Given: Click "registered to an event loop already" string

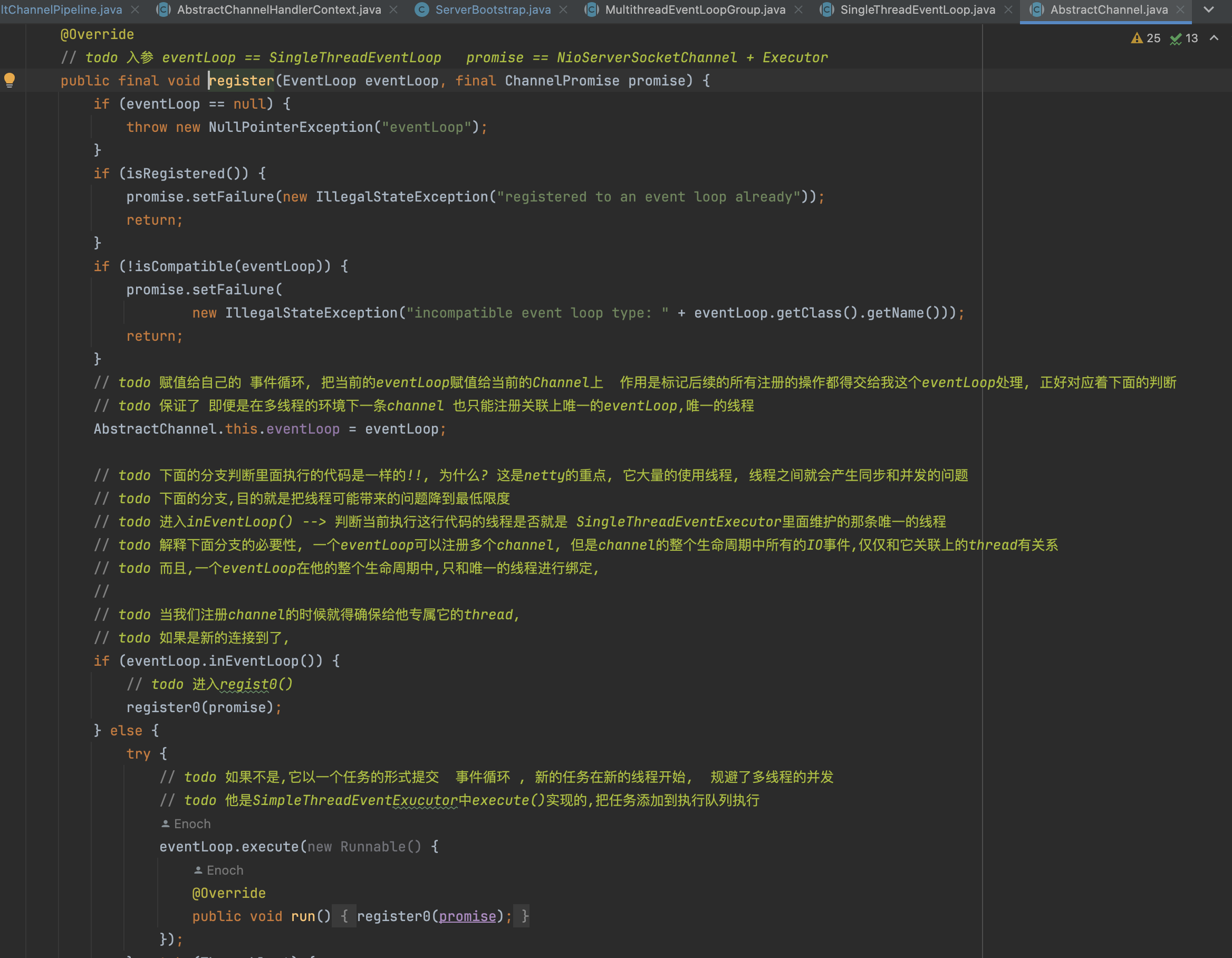Looking at the screenshot, I should point(649,197).
